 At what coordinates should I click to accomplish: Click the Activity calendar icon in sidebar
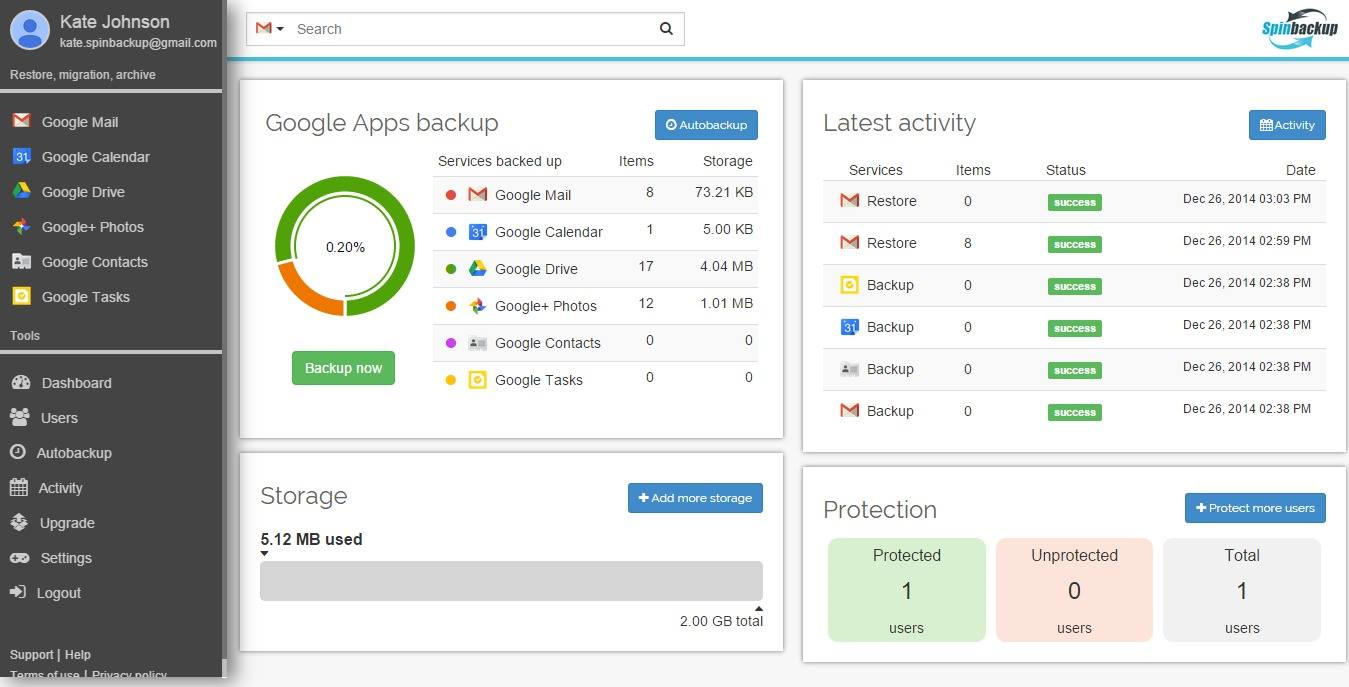tap(19, 487)
